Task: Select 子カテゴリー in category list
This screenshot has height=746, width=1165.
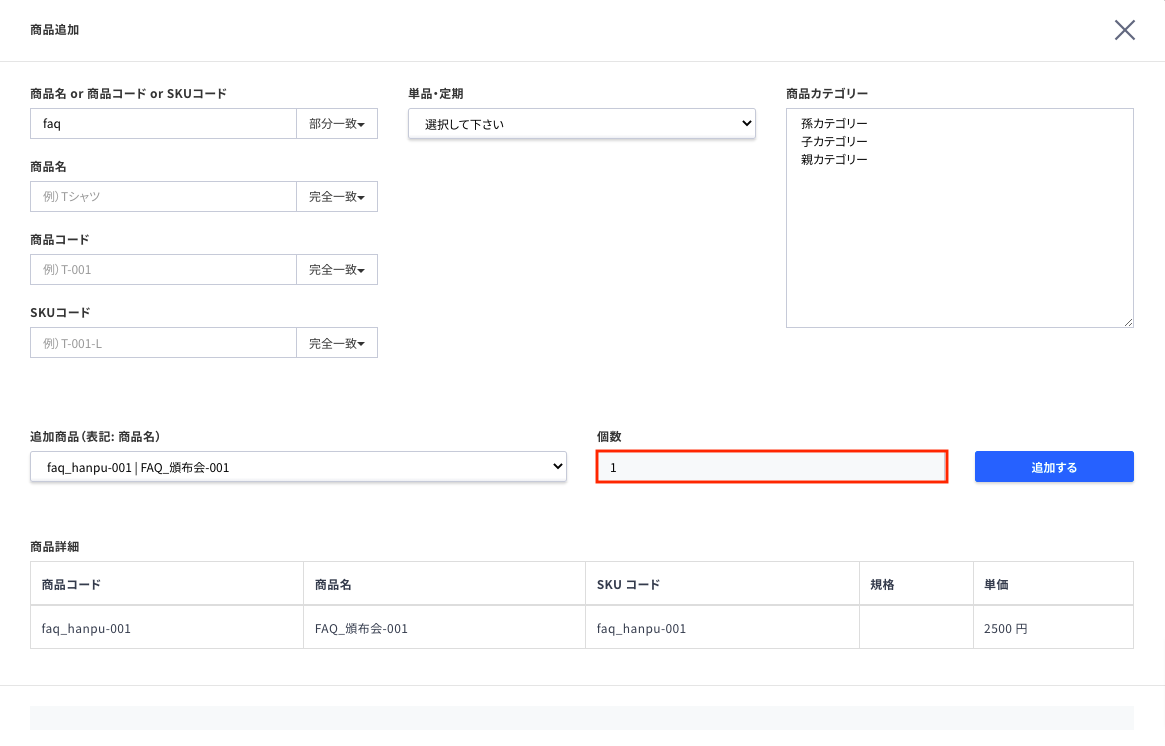Action: pos(834,141)
